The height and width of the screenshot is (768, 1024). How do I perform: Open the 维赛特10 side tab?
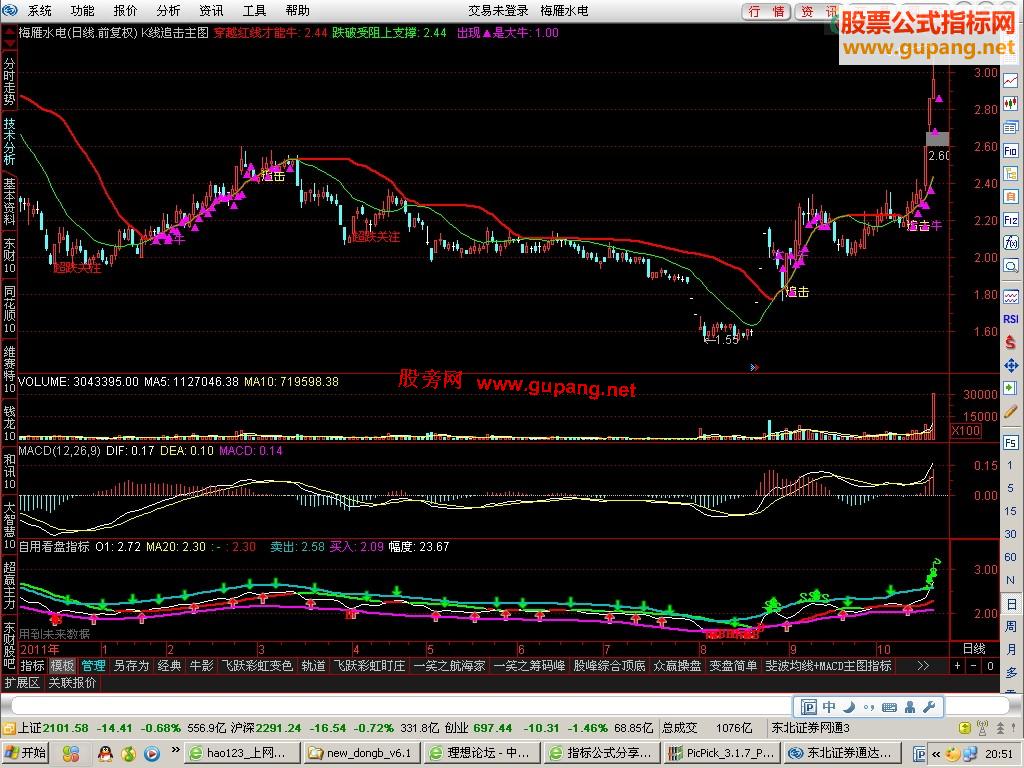click(9, 370)
